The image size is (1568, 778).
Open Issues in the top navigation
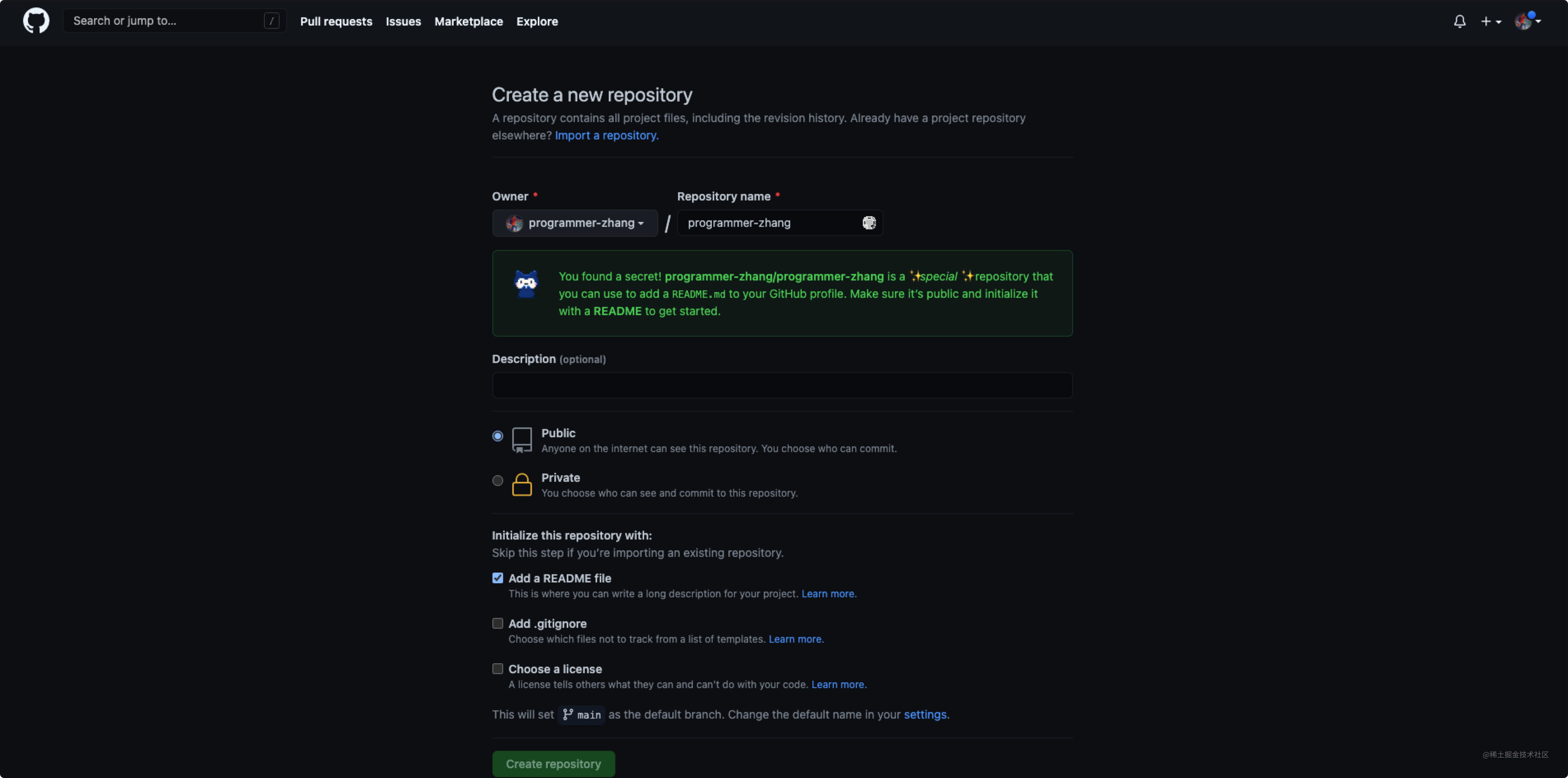pyautogui.click(x=403, y=21)
